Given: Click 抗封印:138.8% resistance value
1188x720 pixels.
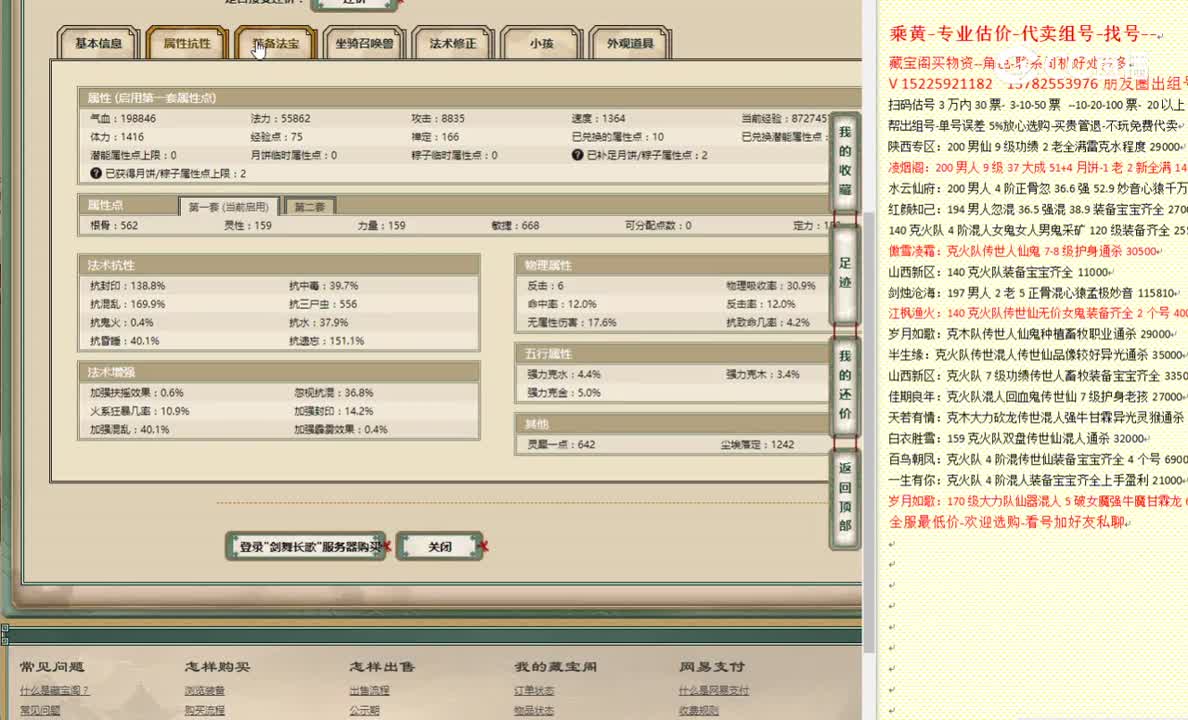Looking at the screenshot, I should point(127,286).
